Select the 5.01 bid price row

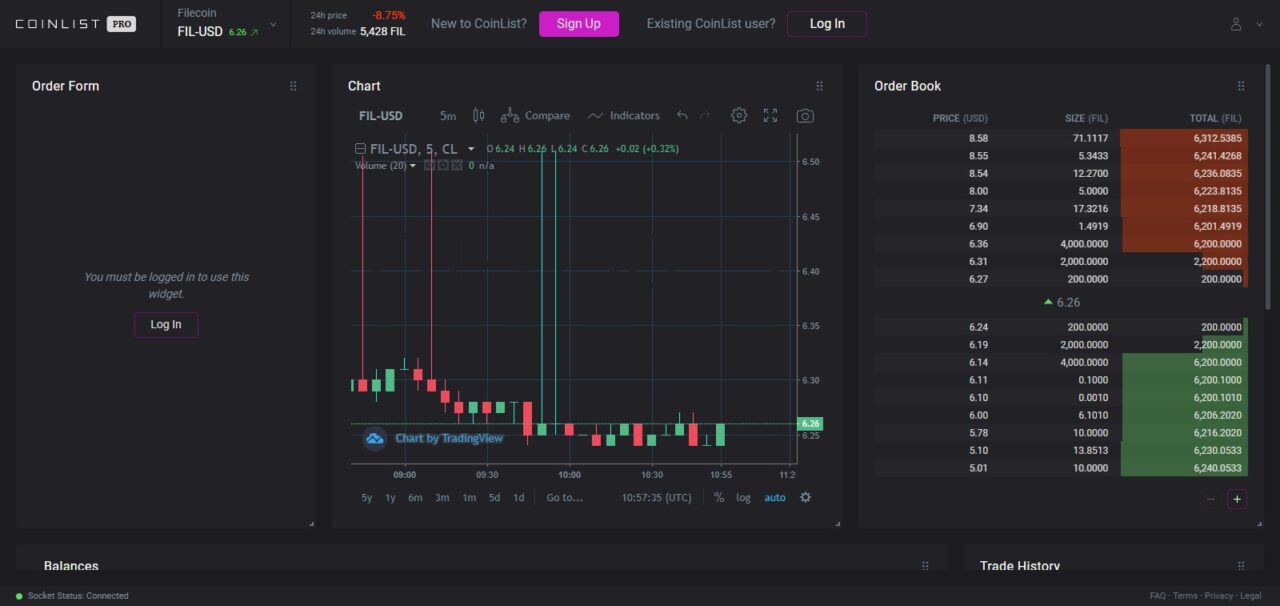click(x=1060, y=468)
